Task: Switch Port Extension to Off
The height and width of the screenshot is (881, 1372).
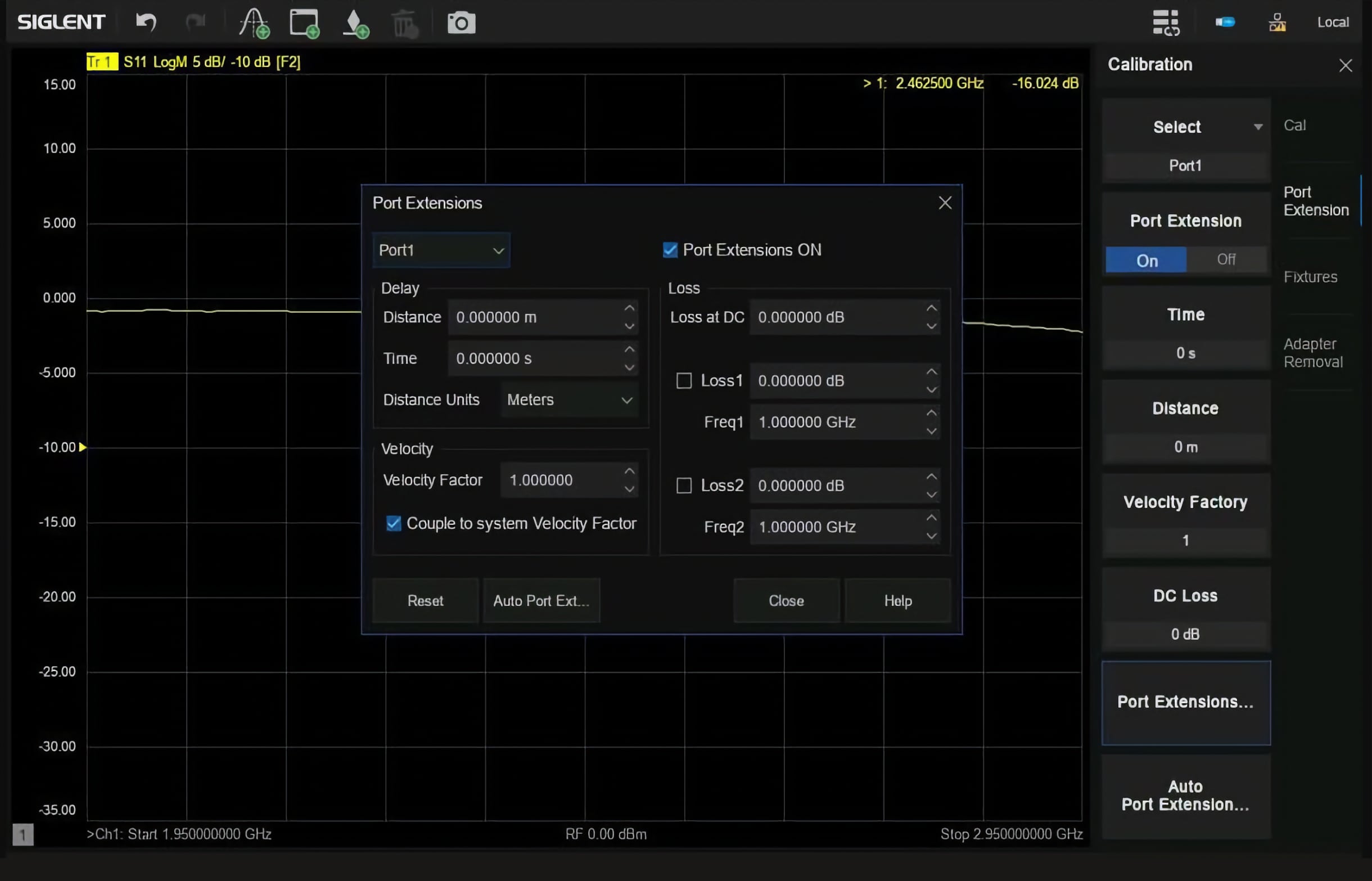Action: pos(1226,260)
